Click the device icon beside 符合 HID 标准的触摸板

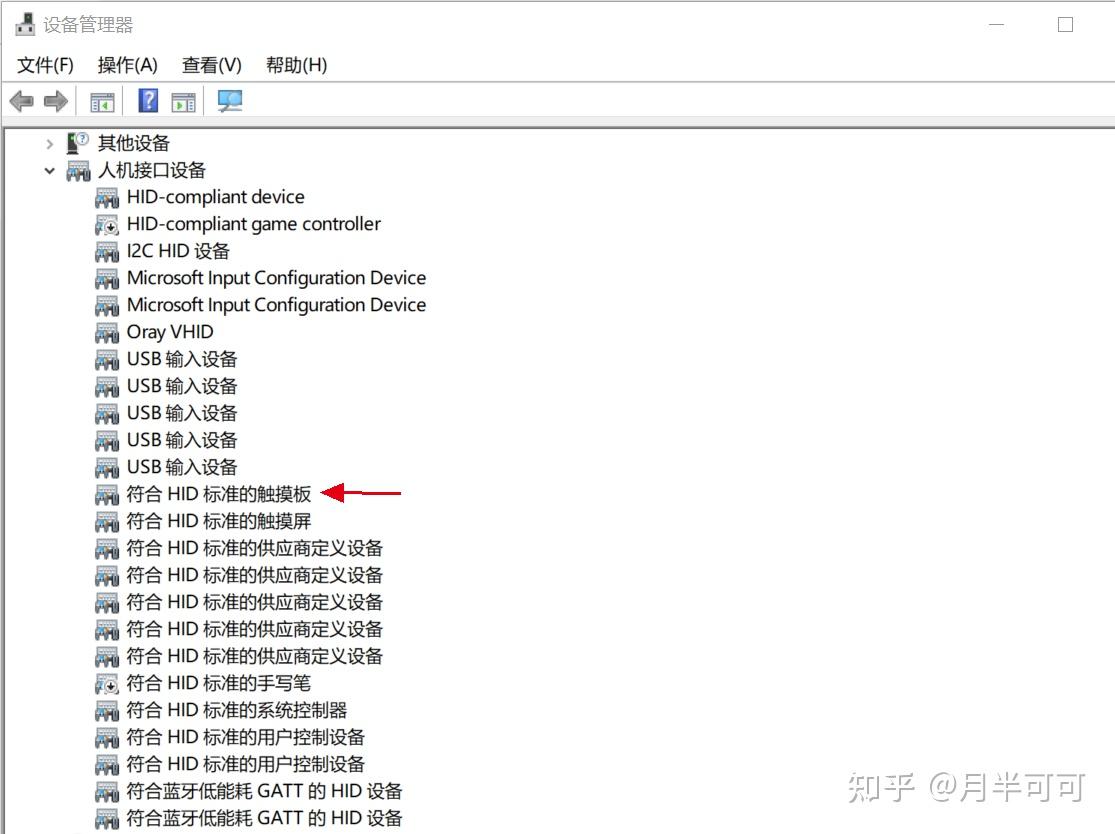tap(106, 493)
